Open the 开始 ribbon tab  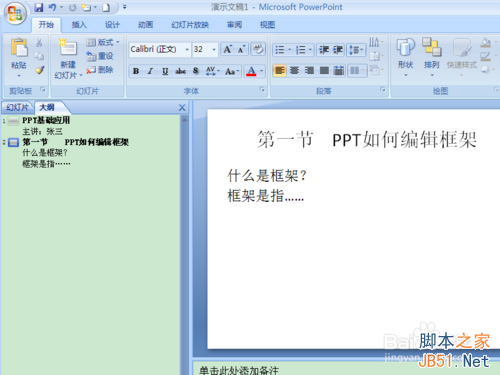coord(46,25)
